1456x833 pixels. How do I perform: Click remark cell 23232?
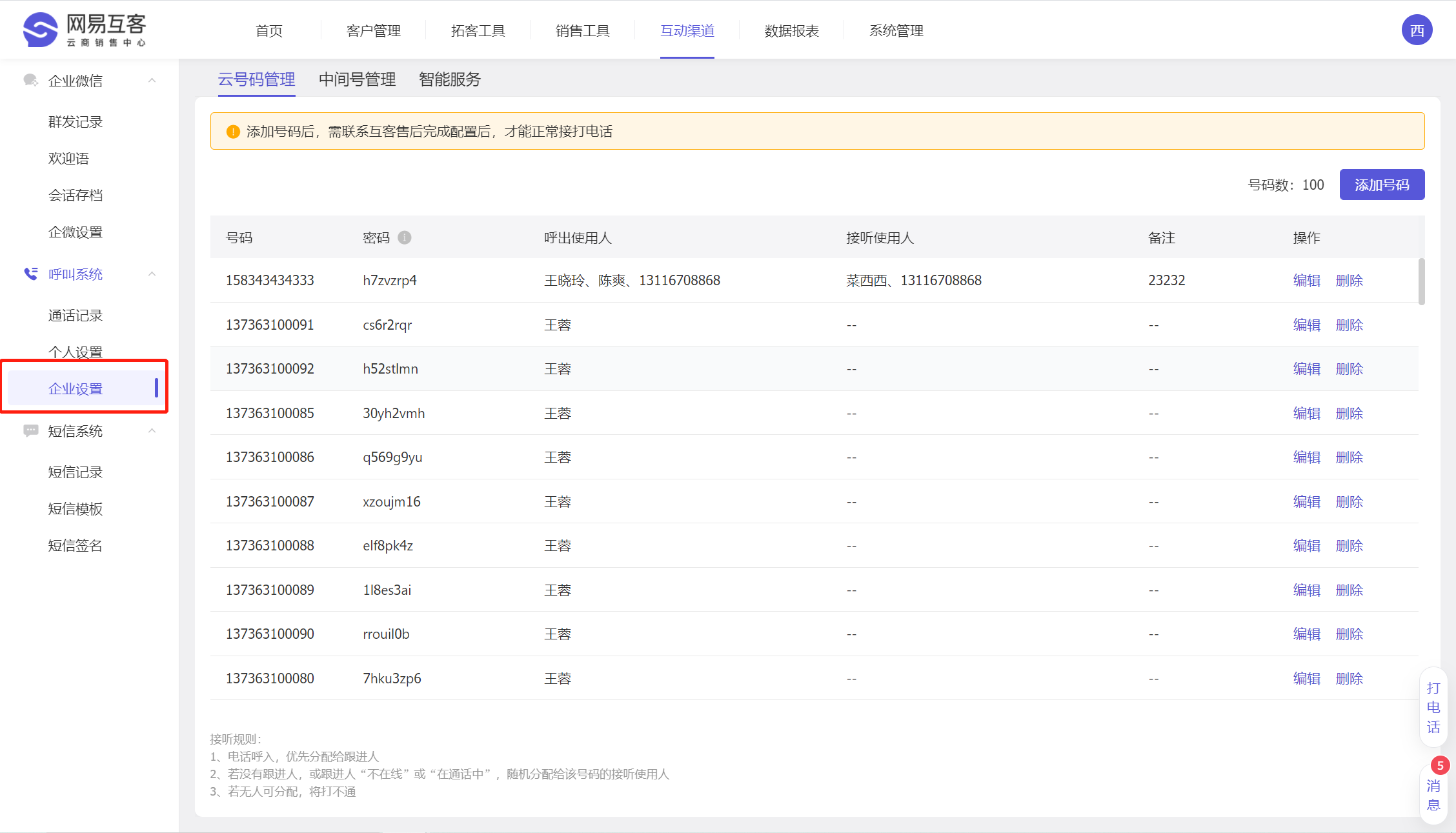pos(1167,280)
